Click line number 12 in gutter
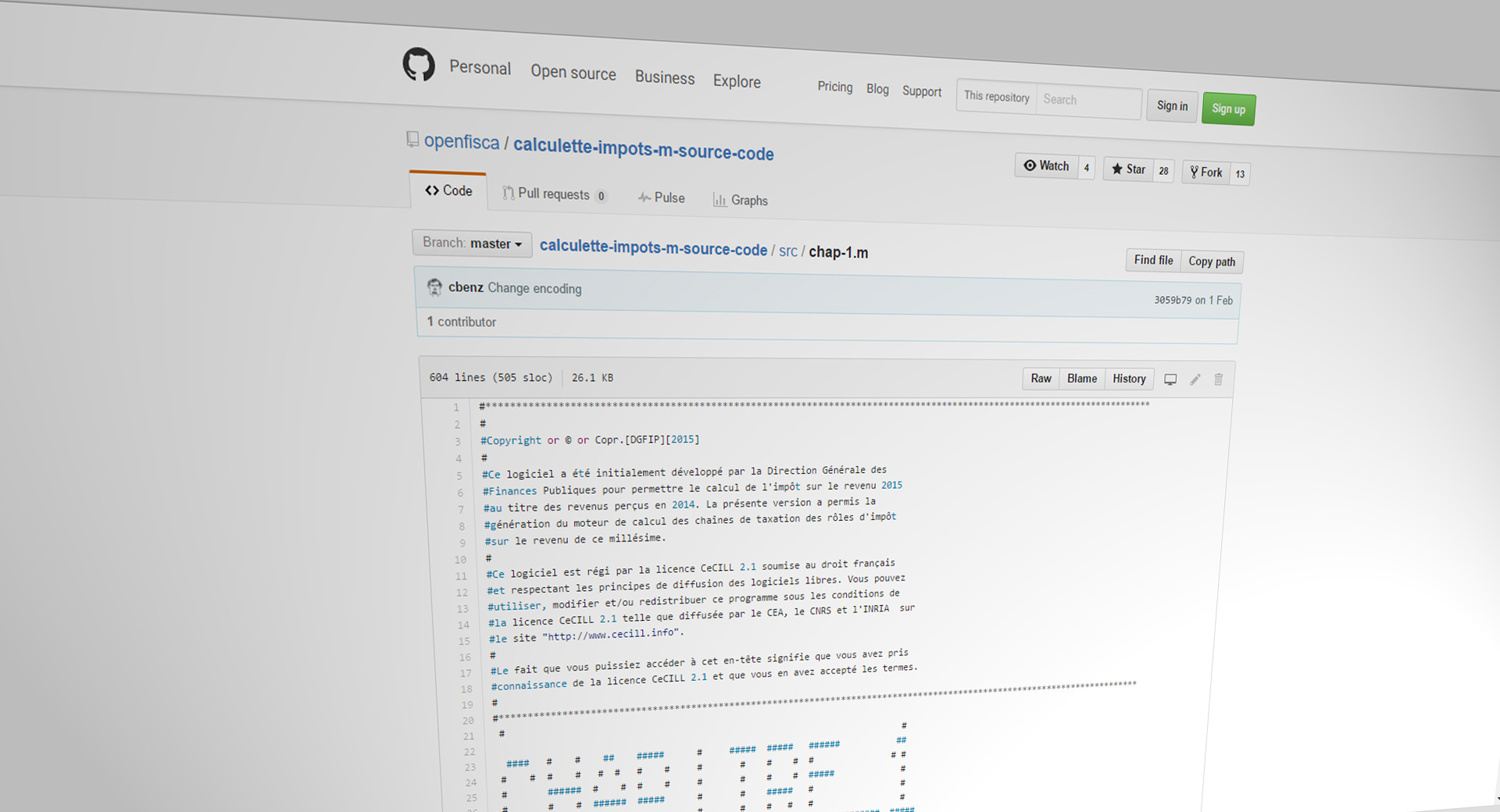This screenshot has width=1500, height=812. tap(462, 593)
